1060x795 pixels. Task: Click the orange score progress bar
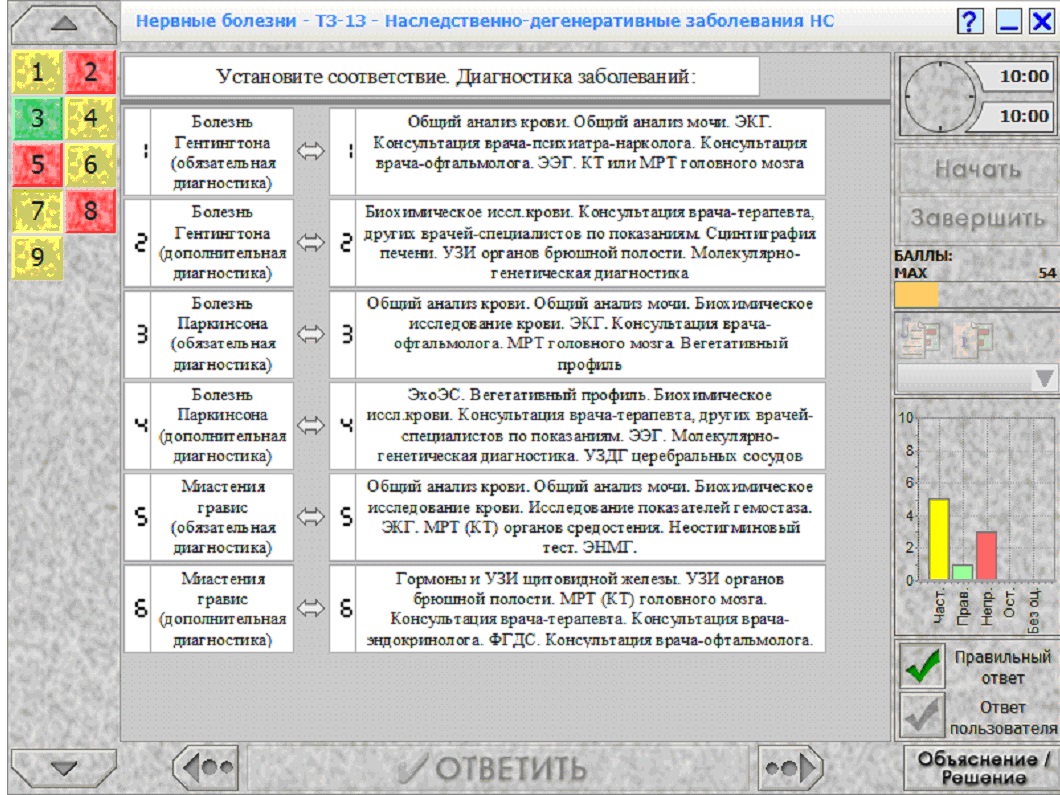point(916,295)
